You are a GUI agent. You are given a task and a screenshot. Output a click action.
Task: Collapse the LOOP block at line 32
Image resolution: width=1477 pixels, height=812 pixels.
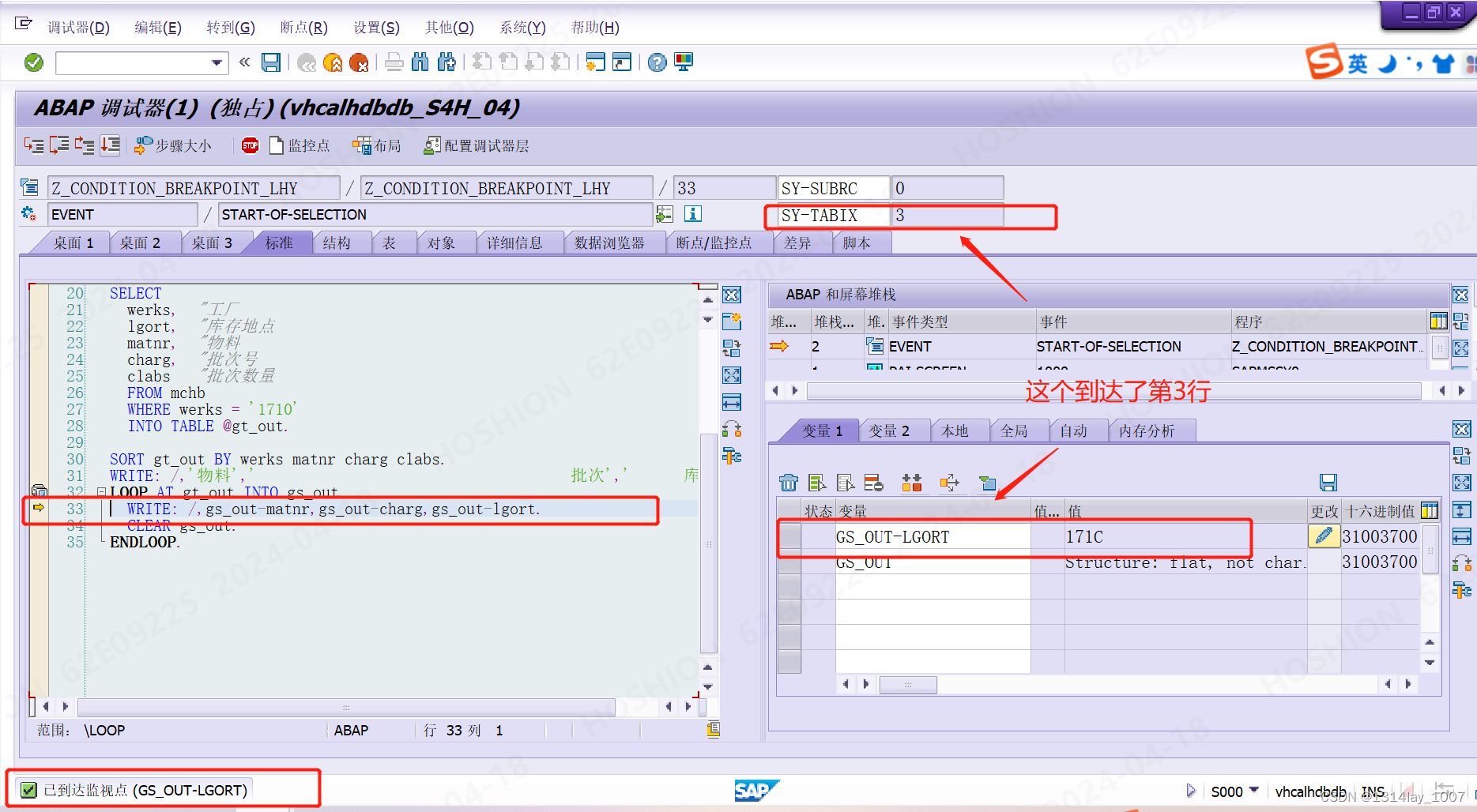tap(101, 492)
